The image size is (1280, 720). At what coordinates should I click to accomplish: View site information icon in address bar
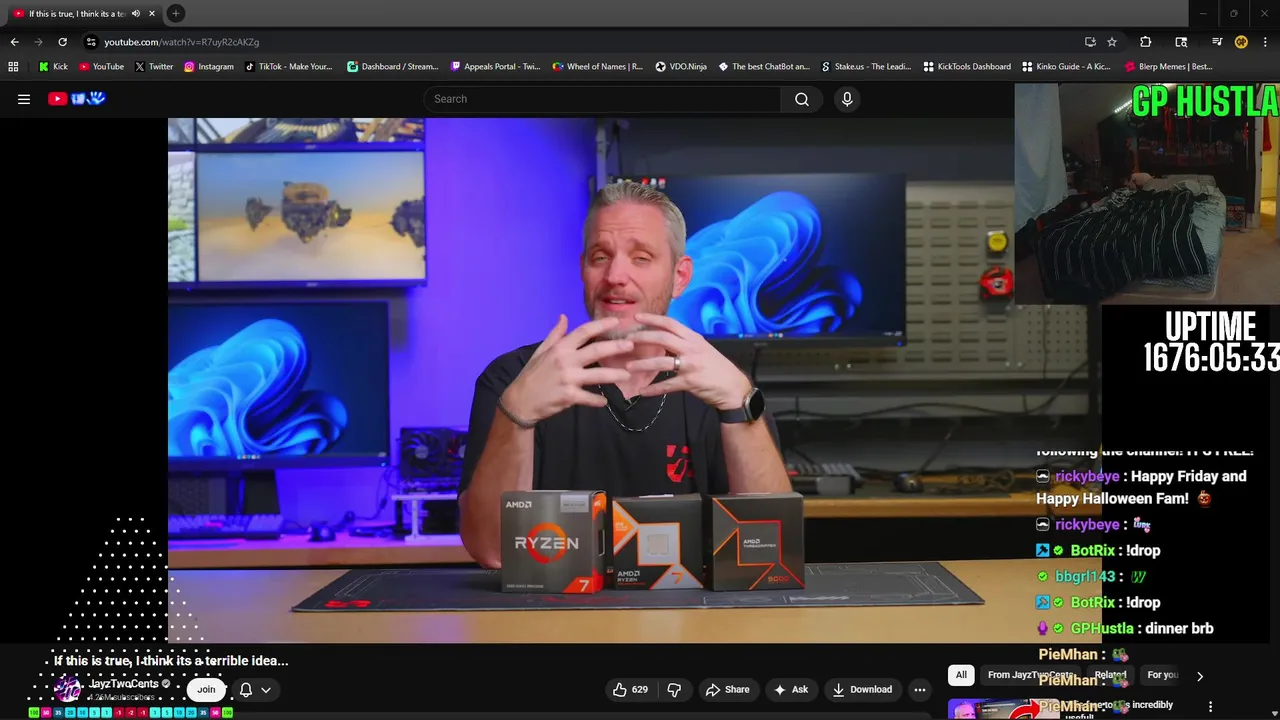(91, 42)
